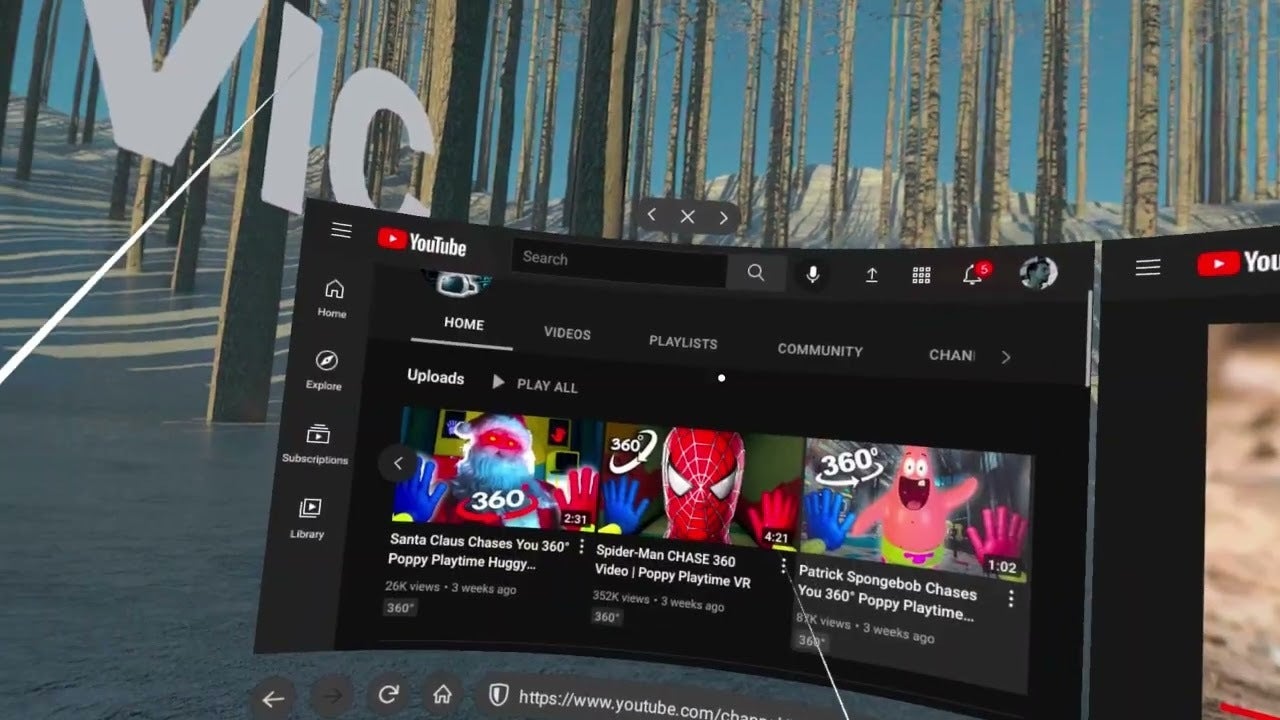Click "352K views • 3 weeks ago" text
Screen dimensions: 1280x720
(x=658, y=600)
